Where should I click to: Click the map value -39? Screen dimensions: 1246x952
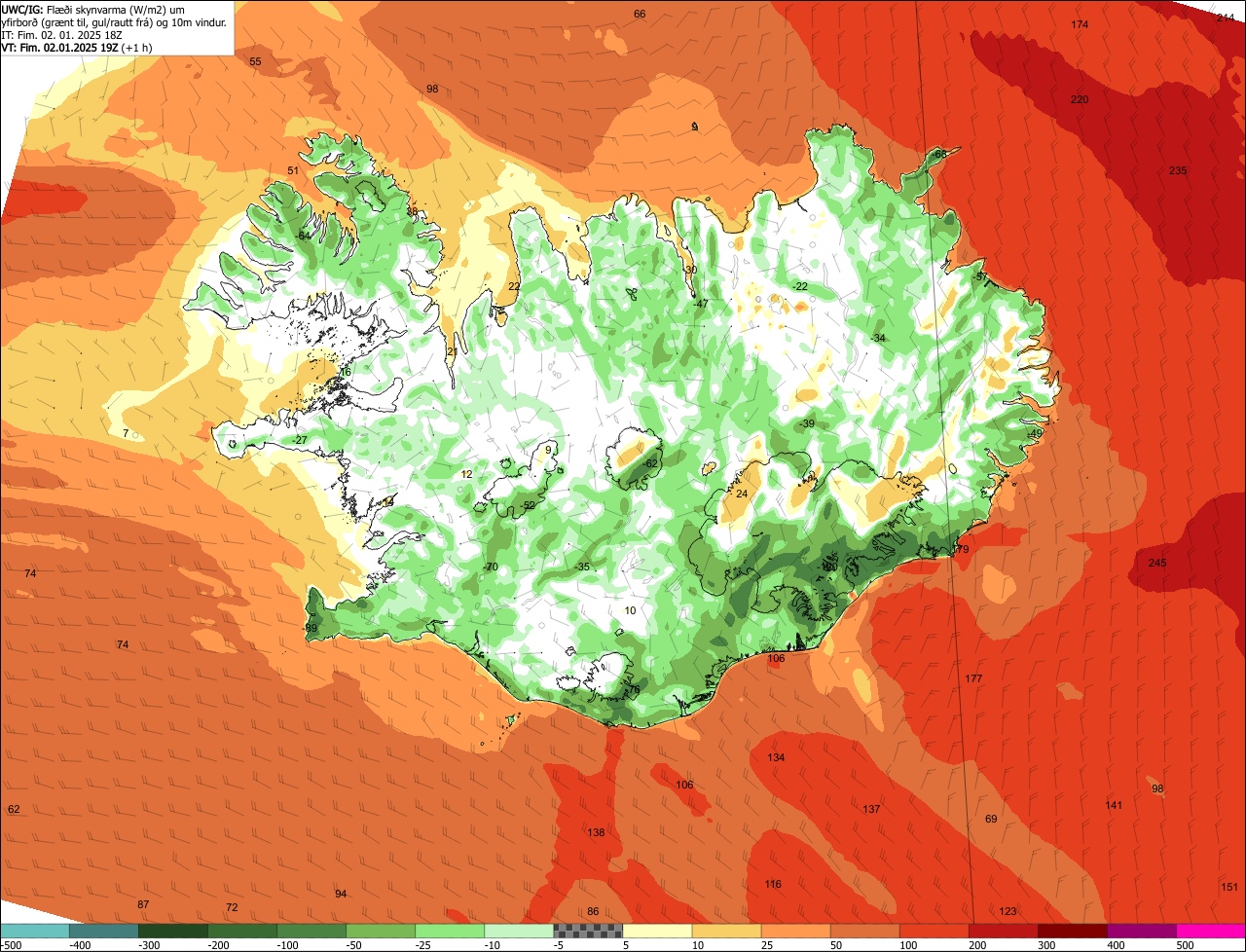tap(807, 423)
